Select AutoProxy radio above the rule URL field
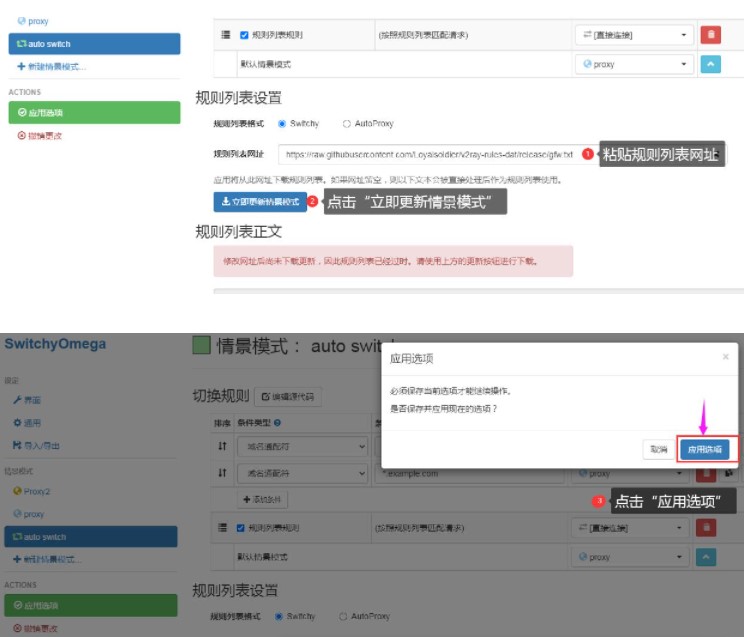This screenshot has width=744, height=637. tap(347, 124)
